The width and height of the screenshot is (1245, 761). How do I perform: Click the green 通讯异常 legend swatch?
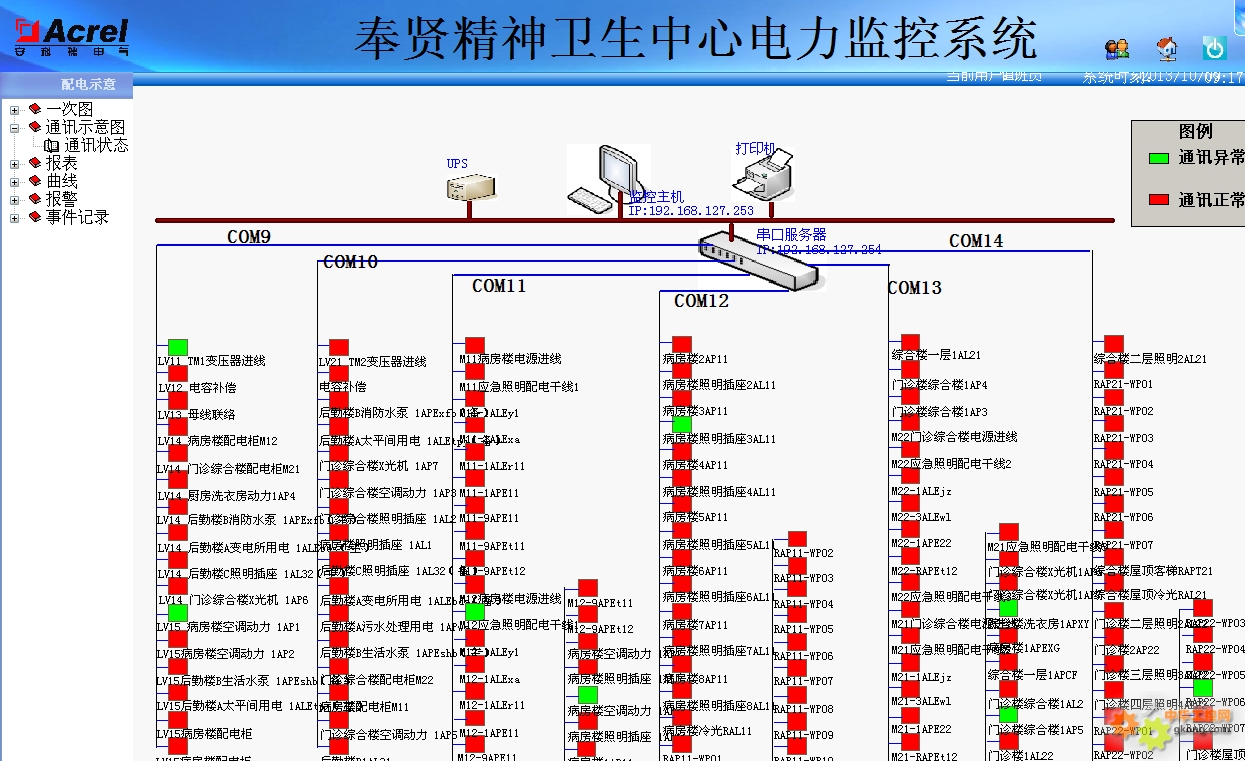coord(1159,158)
